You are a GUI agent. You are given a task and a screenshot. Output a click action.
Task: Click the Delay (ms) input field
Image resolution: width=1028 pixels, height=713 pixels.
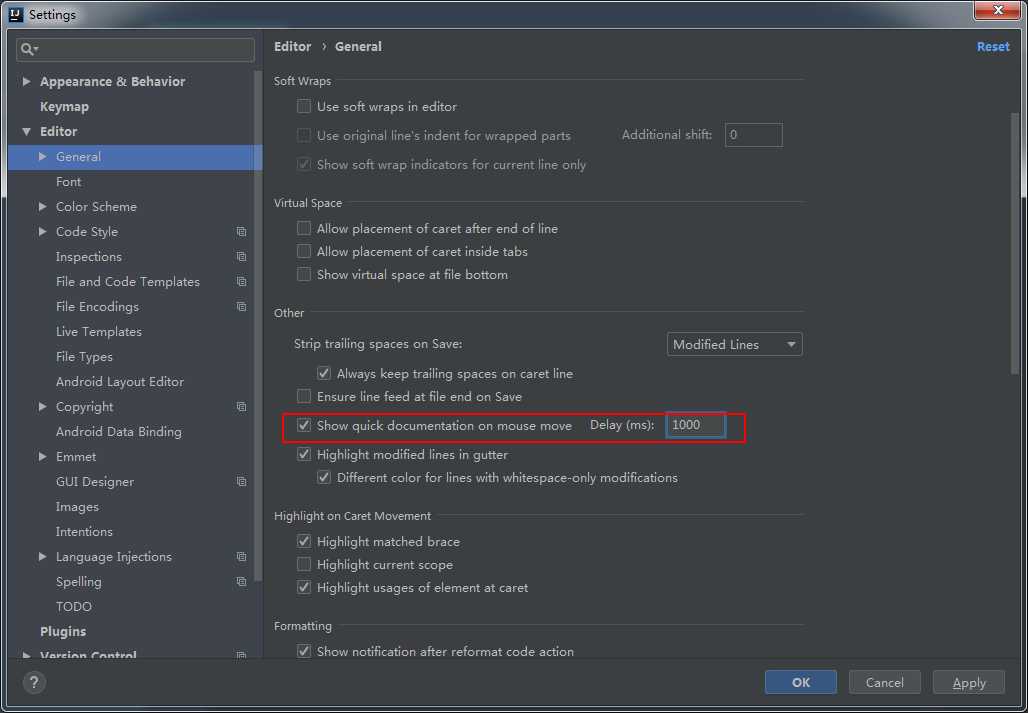(696, 425)
